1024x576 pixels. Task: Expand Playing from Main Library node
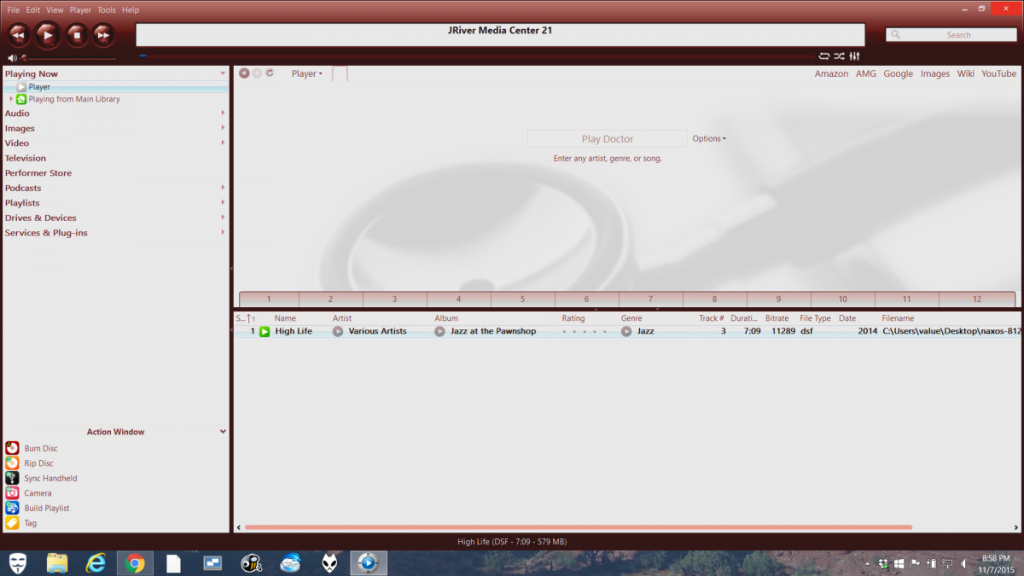point(10,99)
